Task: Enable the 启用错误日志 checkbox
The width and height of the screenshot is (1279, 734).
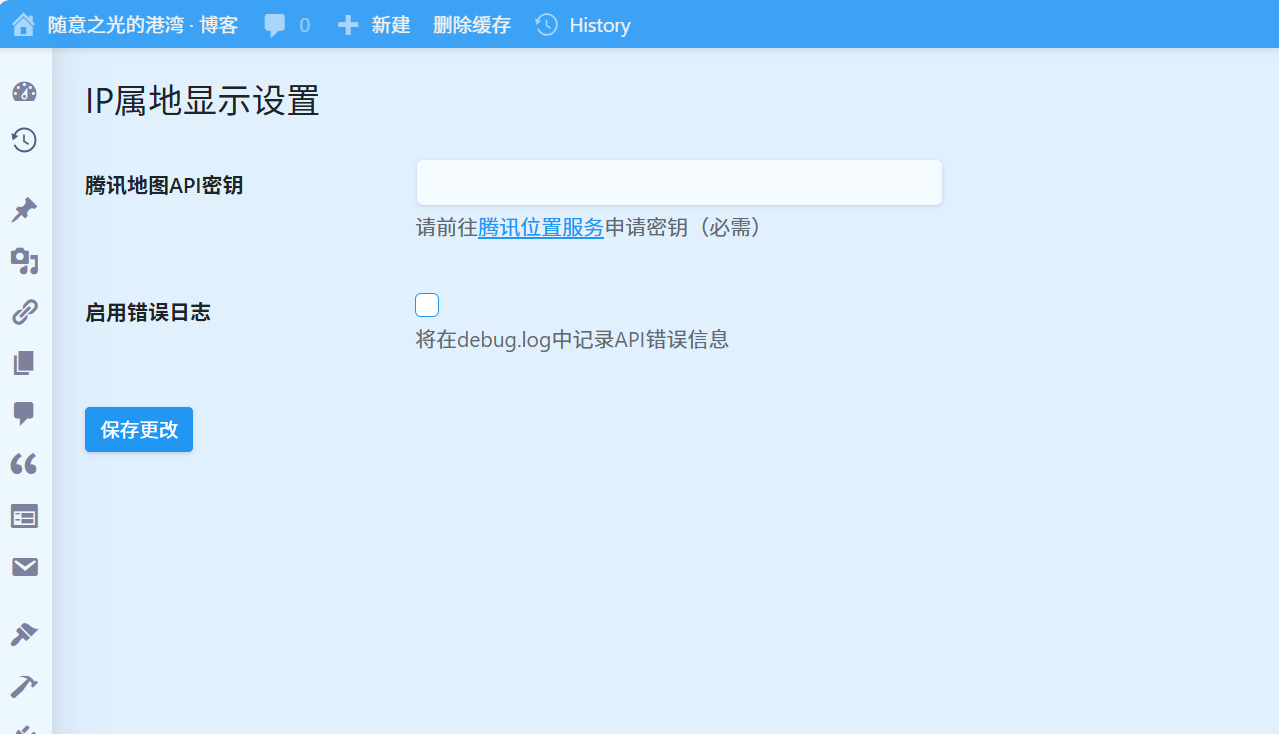Action: coord(427,305)
